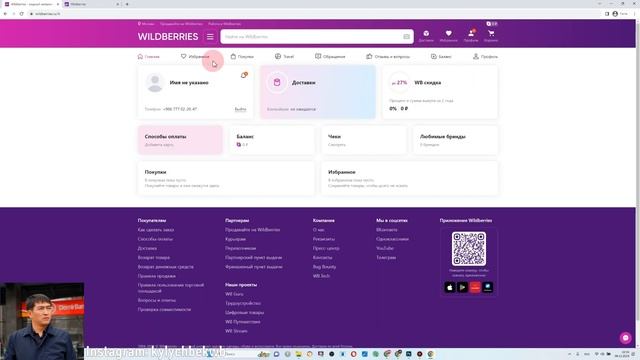Open the Любимые бренды card
The width and height of the screenshot is (640, 360).
coord(456,140)
